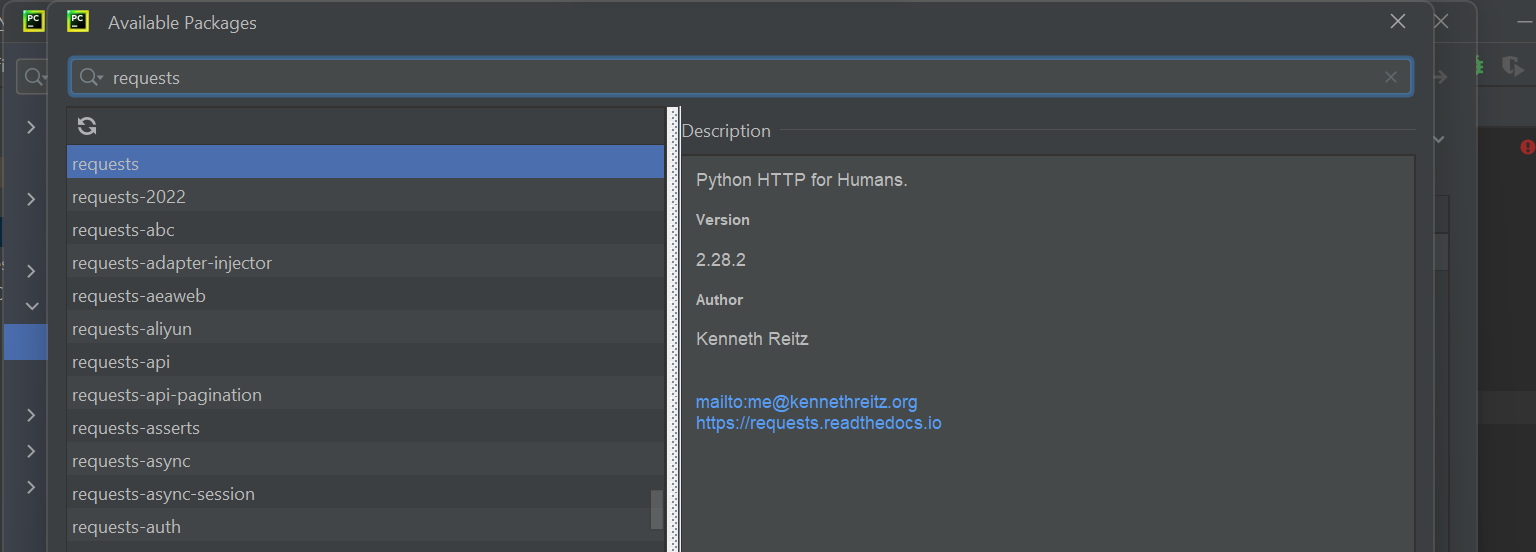
Task: Select the requests package row
Action: pos(365,163)
